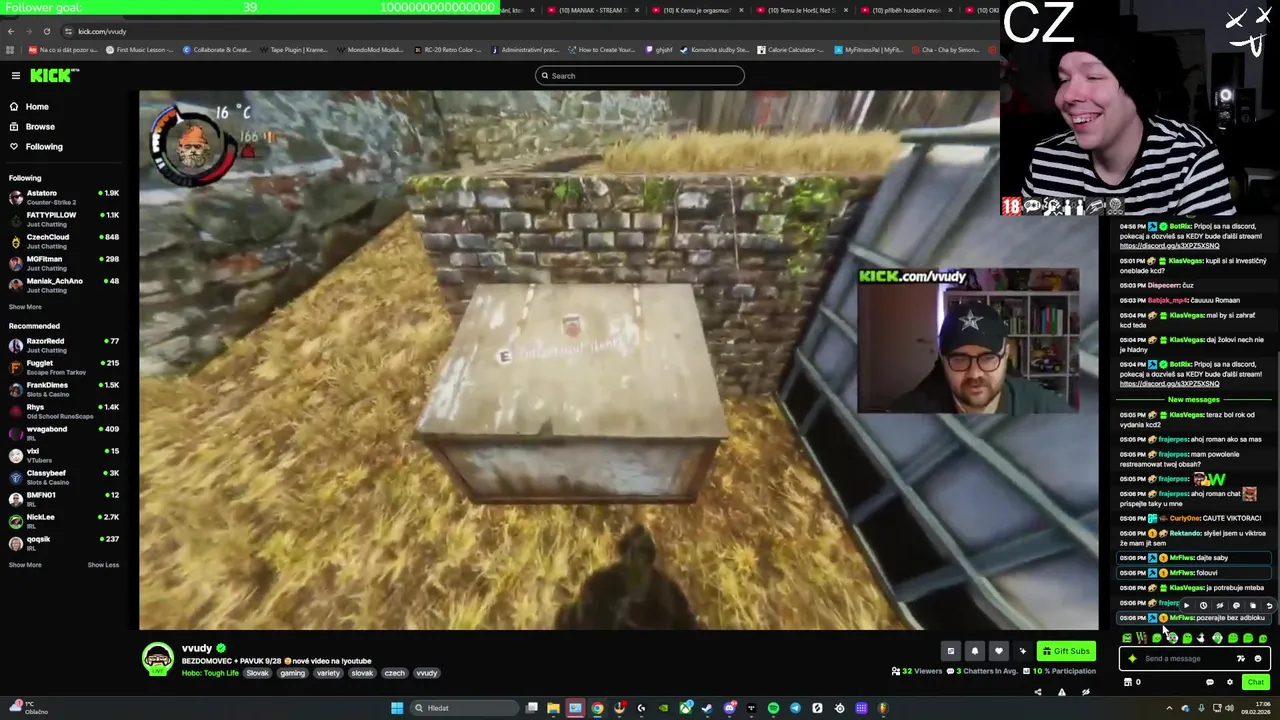
Task: Open the Kick hamburger sidebar menu
Action: 16,76
